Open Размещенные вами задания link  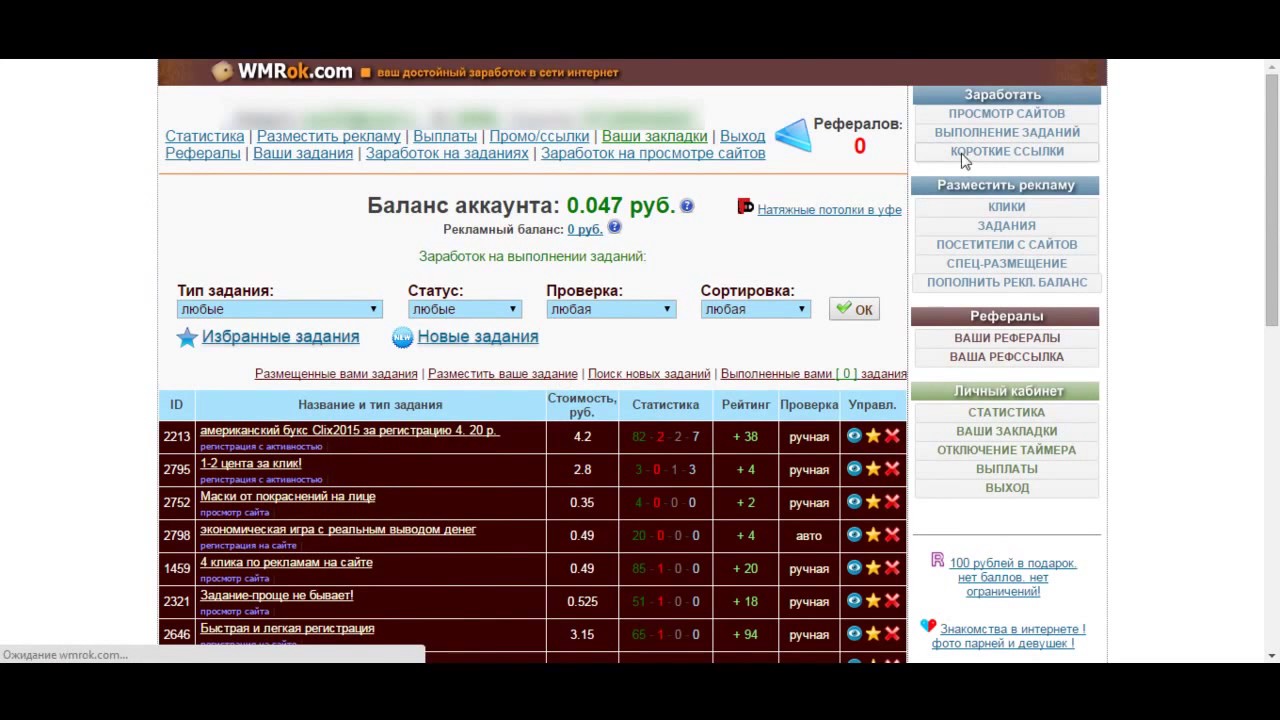pyautogui.click(x=336, y=374)
